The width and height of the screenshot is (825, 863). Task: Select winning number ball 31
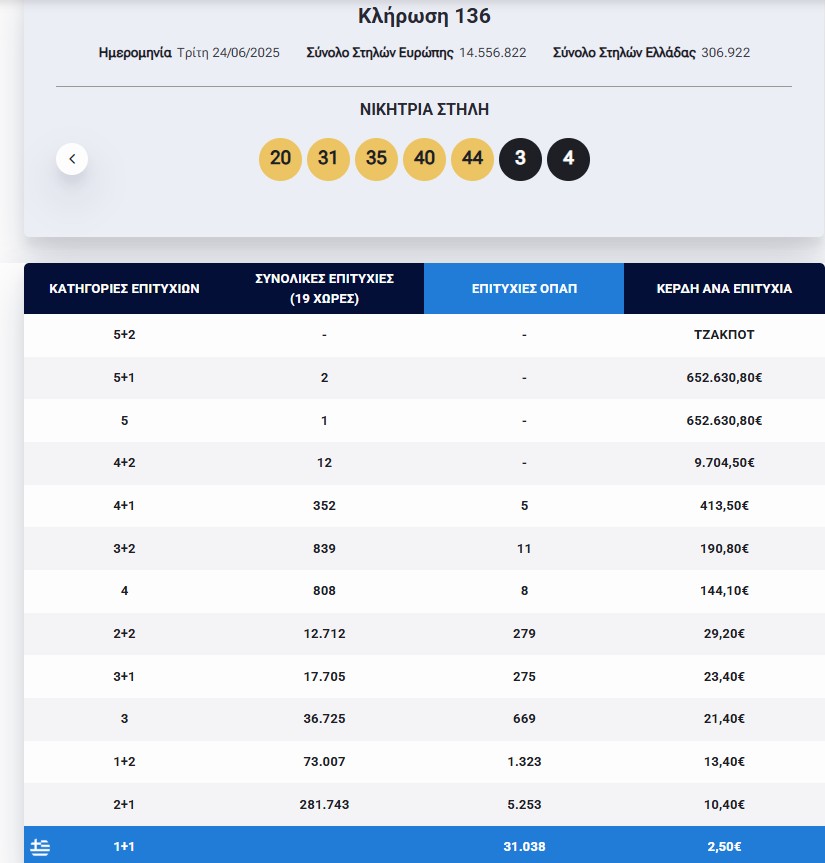[x=328, y=159]
